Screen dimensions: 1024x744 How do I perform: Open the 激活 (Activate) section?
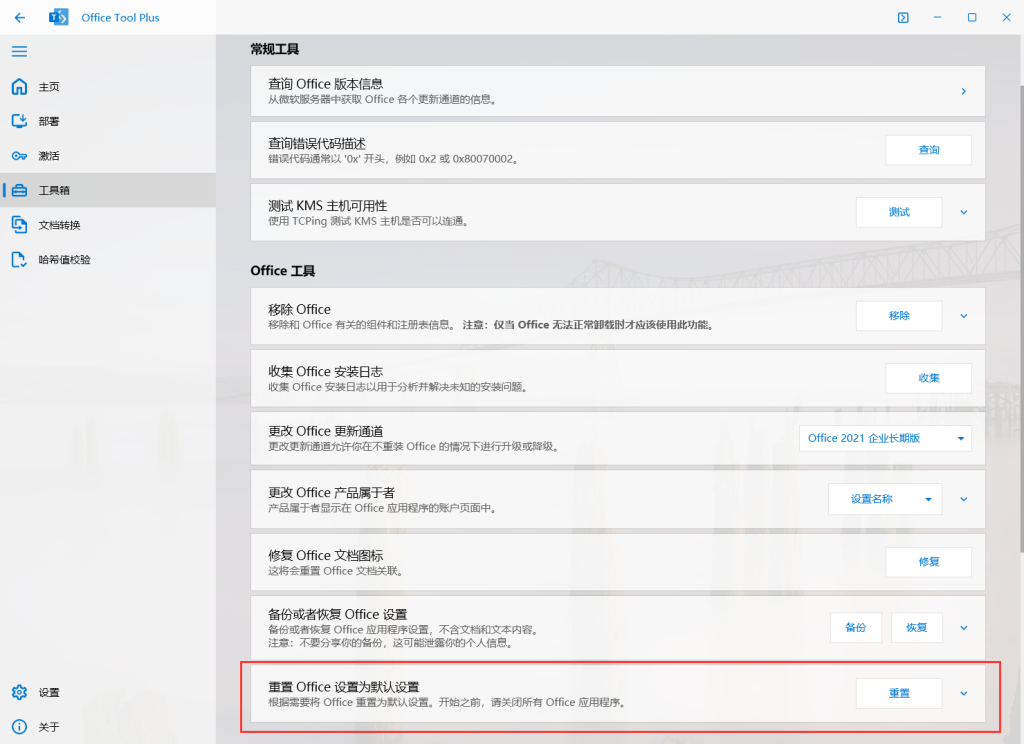pos(48,156)
